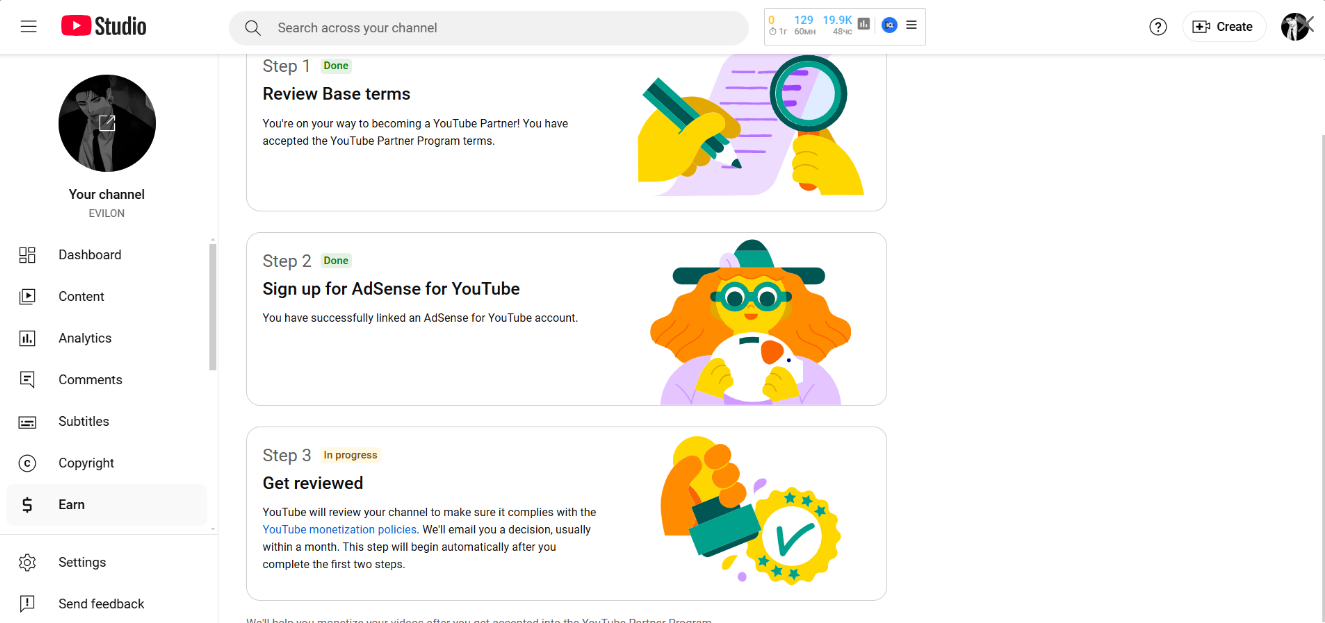Click the 19.9K stat in extension widget

[837, 20]
